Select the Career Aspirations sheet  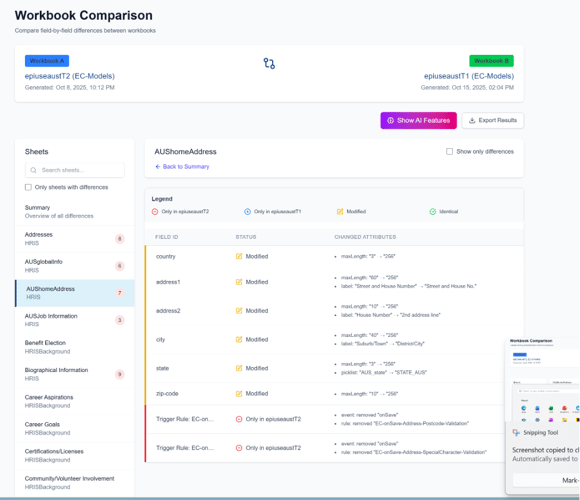pos(75,401)
